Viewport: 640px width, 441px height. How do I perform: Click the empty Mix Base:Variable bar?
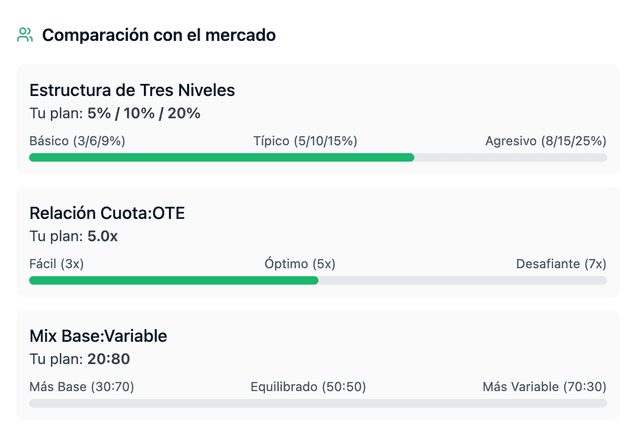click(x=318, y=403)
